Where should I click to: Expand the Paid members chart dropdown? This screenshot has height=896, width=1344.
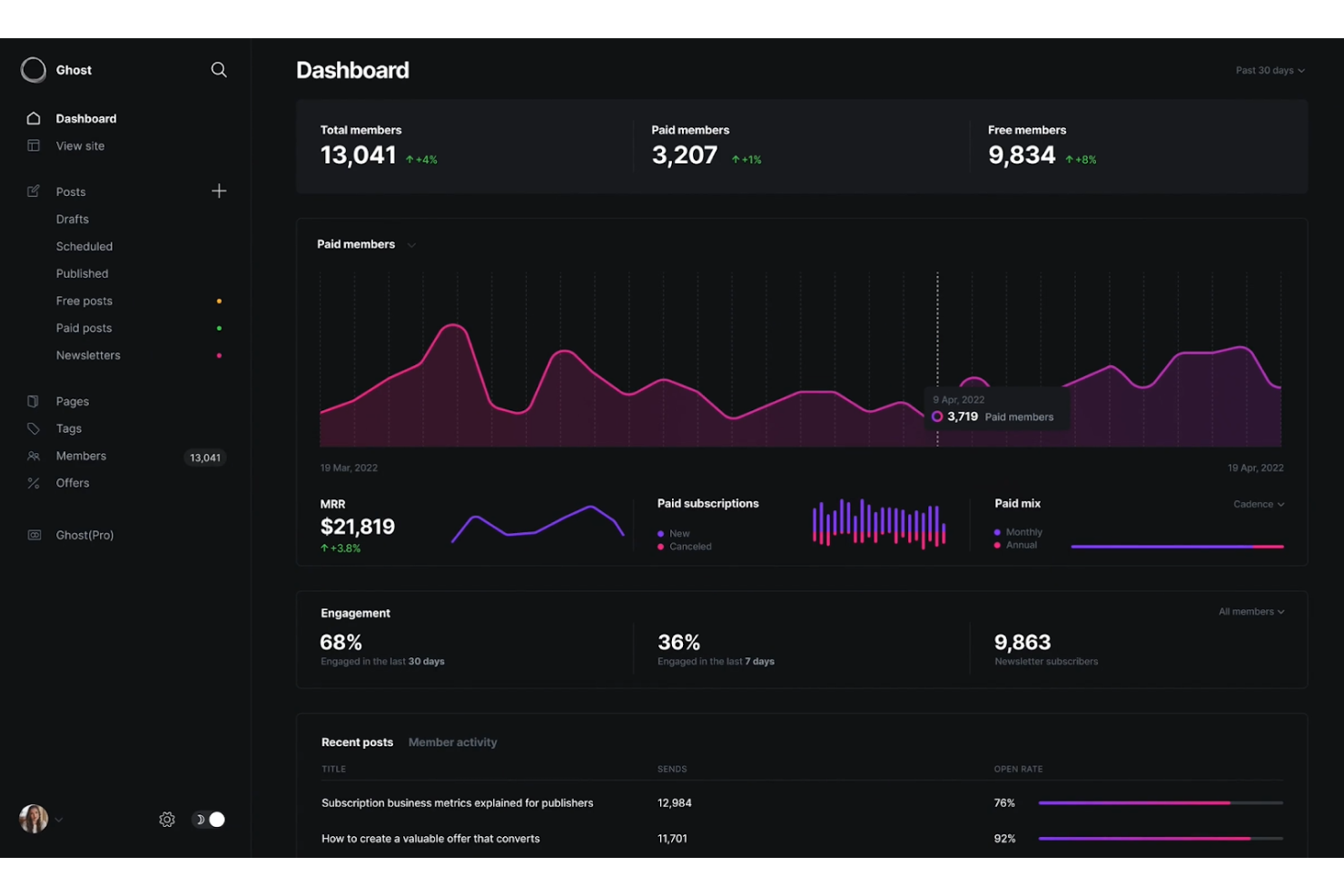411,245
